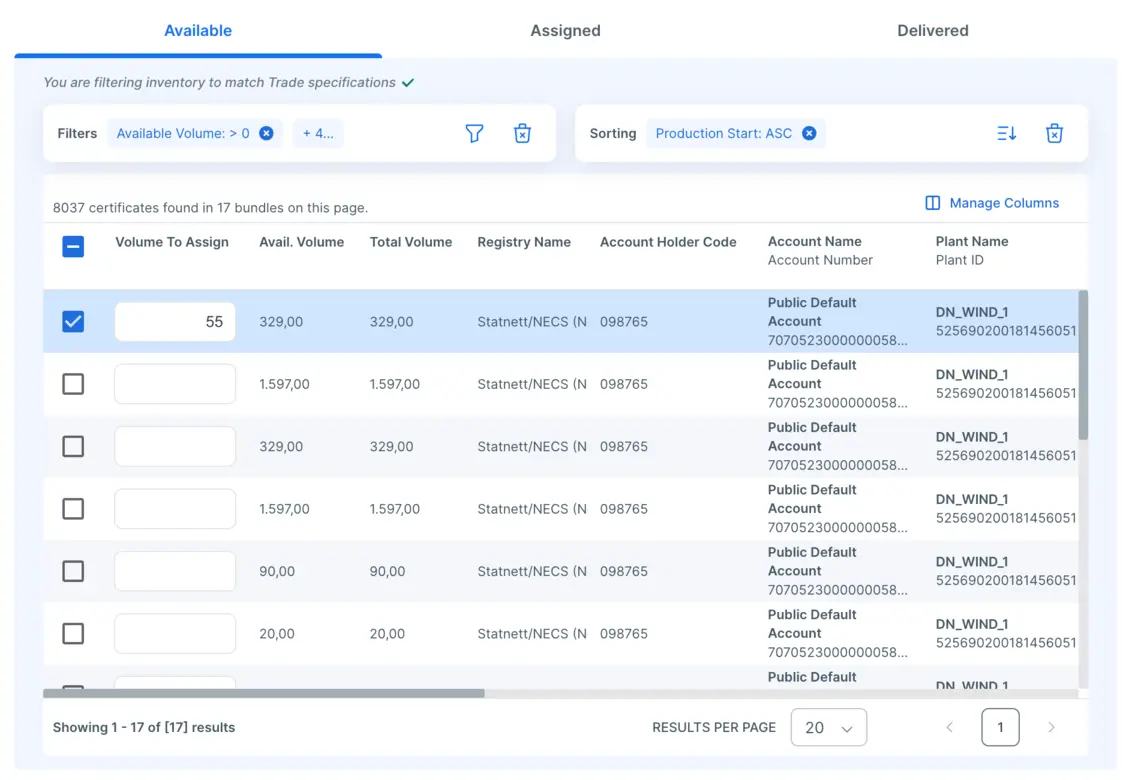Check the 20,00 row checkbox
This screenshot has width=1135, height=780.
tap(73, 634)
